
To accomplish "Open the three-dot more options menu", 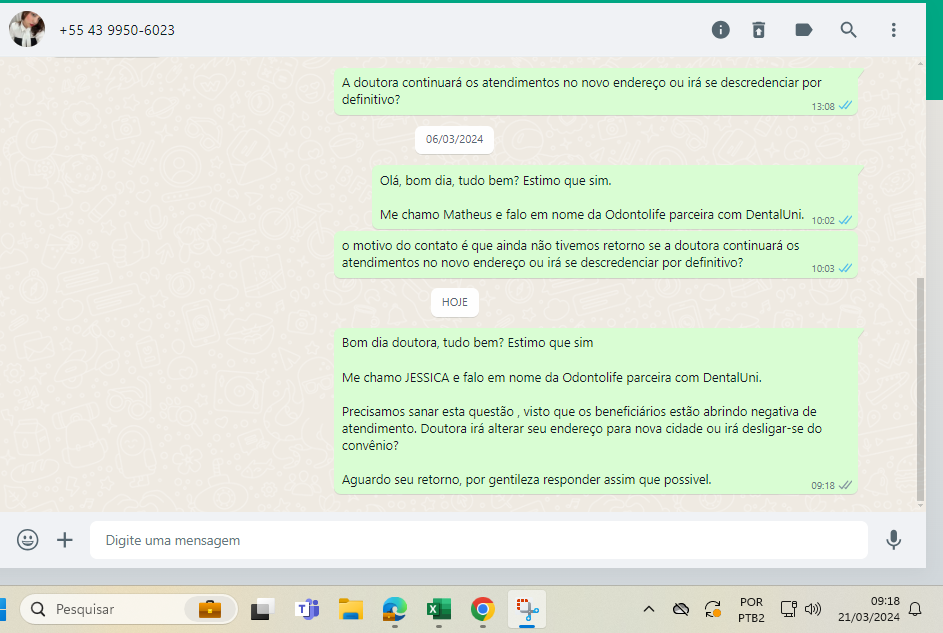I will [x=894, y=30].
